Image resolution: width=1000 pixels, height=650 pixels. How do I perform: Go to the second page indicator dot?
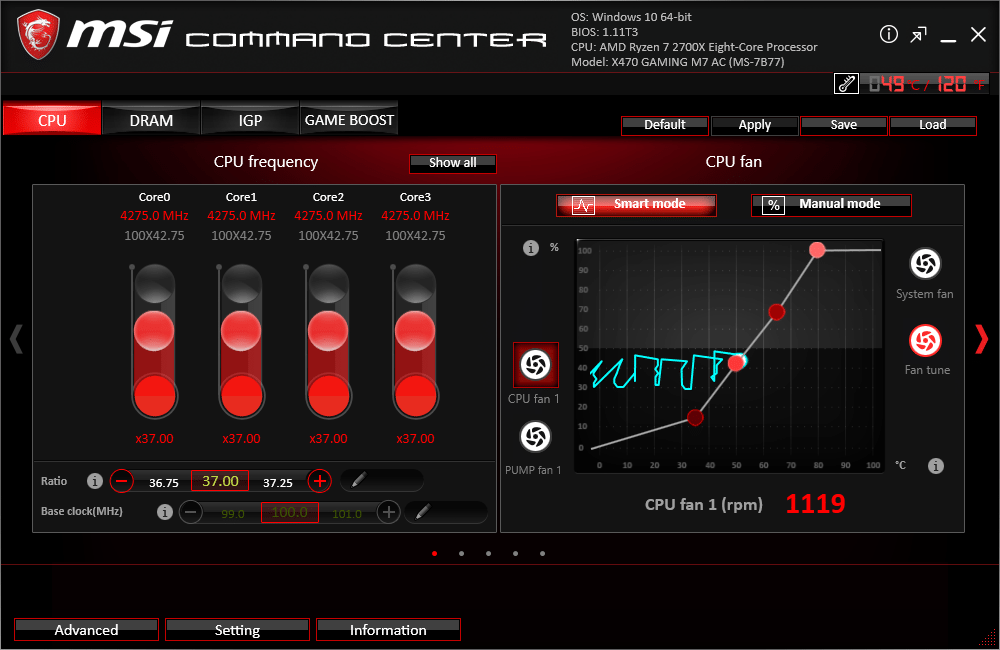tap(461, 554)
